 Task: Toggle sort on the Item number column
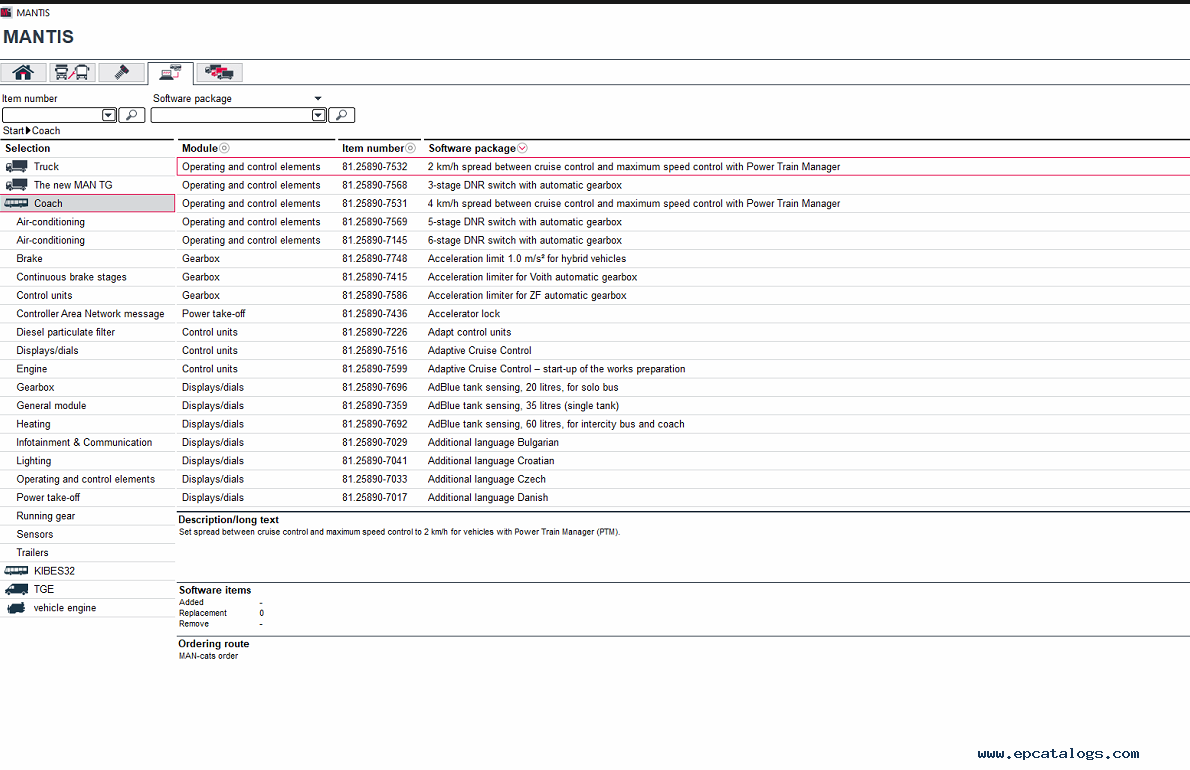point(410,148)
